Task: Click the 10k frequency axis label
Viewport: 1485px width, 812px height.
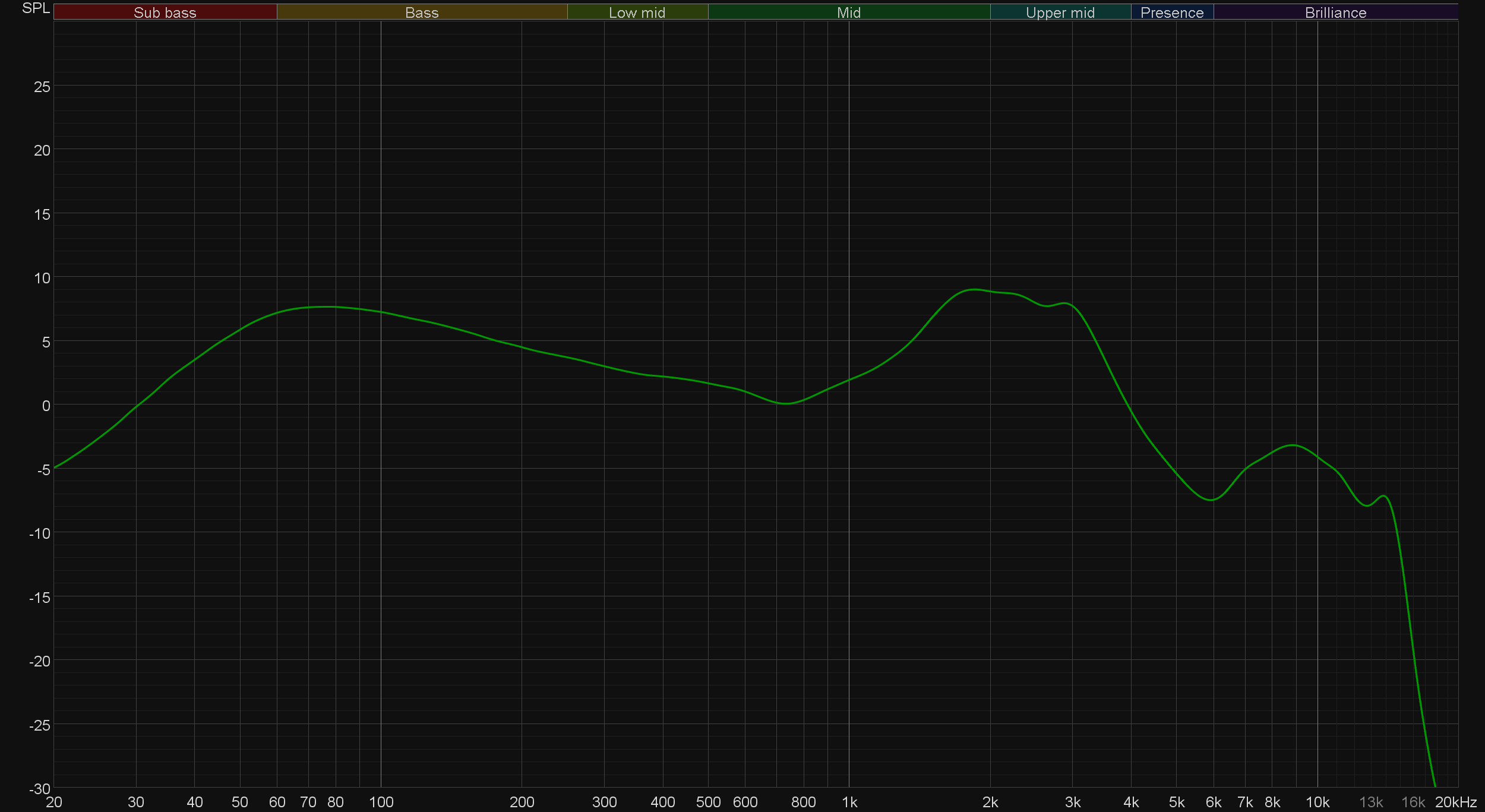Action: click(1317, 802)
